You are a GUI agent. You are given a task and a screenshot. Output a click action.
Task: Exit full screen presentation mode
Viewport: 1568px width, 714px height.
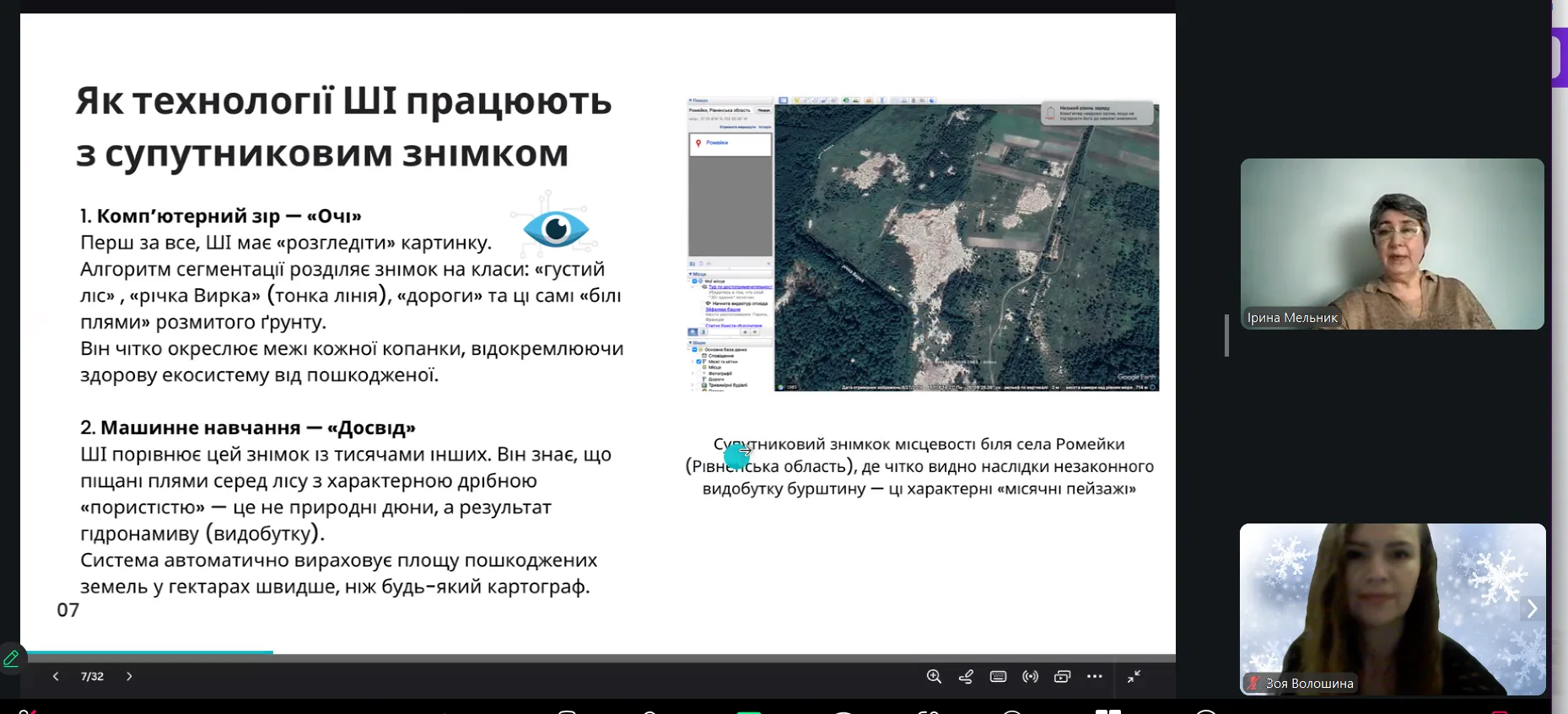[x=1134, y=676]
